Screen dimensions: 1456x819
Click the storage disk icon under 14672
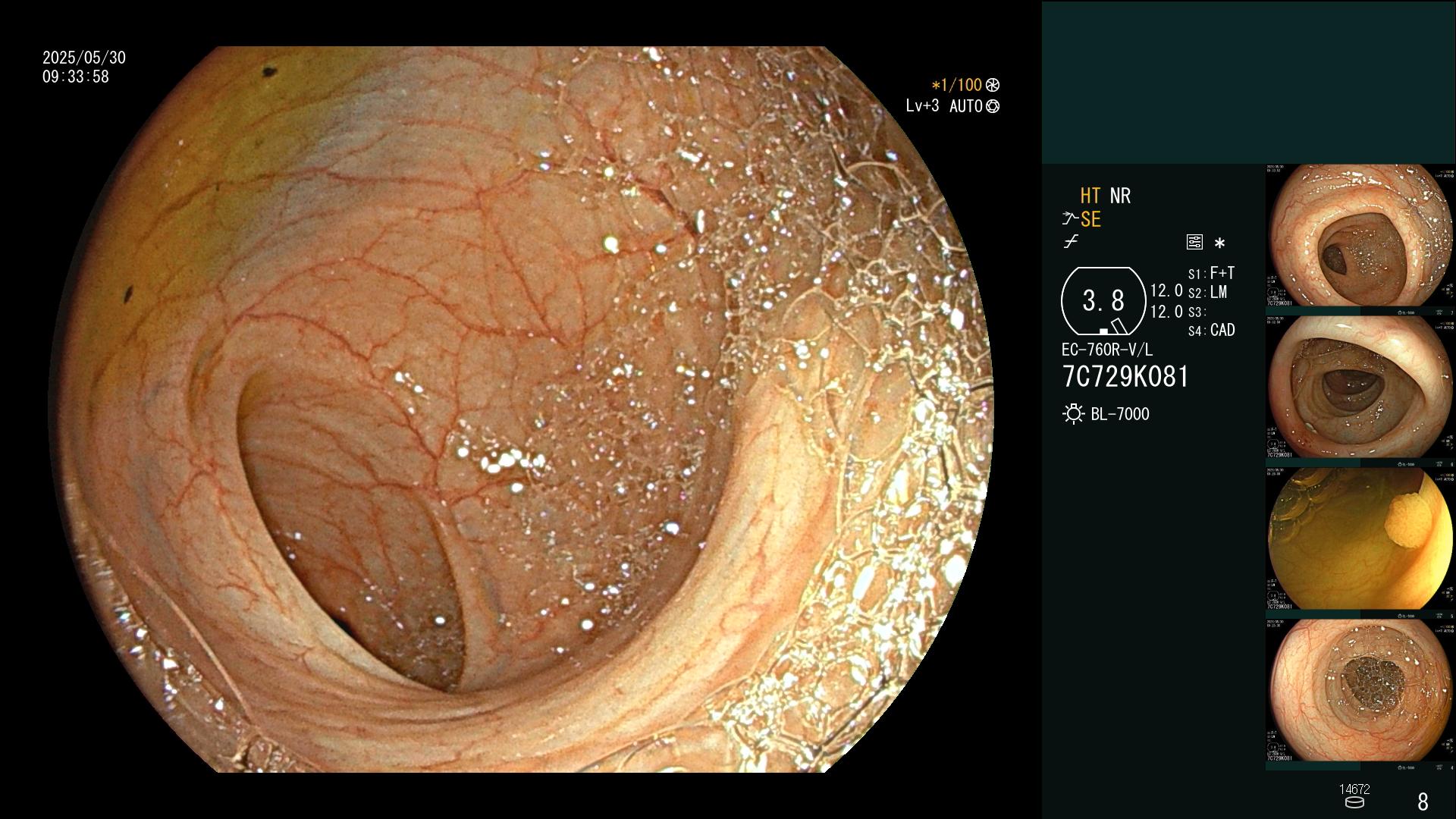[1354, 802]
